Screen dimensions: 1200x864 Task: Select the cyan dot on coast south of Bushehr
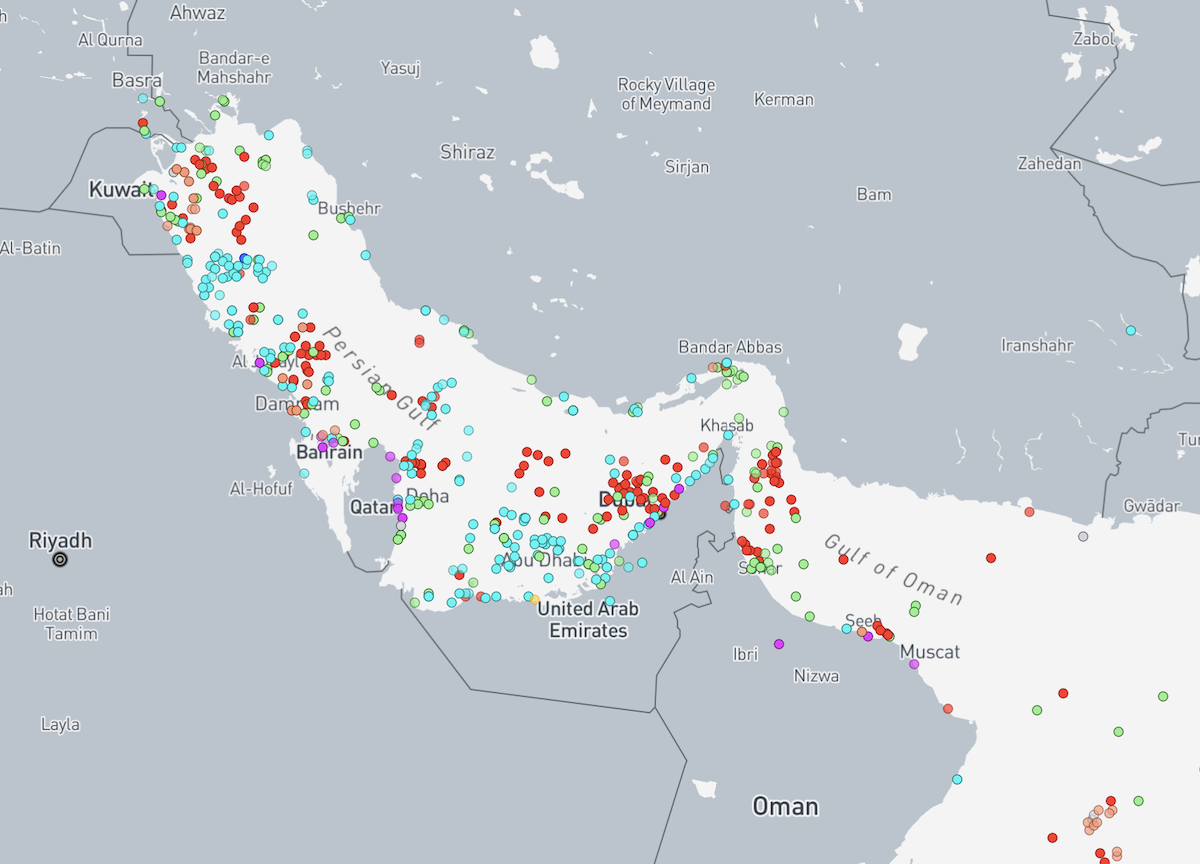point(366,255)
